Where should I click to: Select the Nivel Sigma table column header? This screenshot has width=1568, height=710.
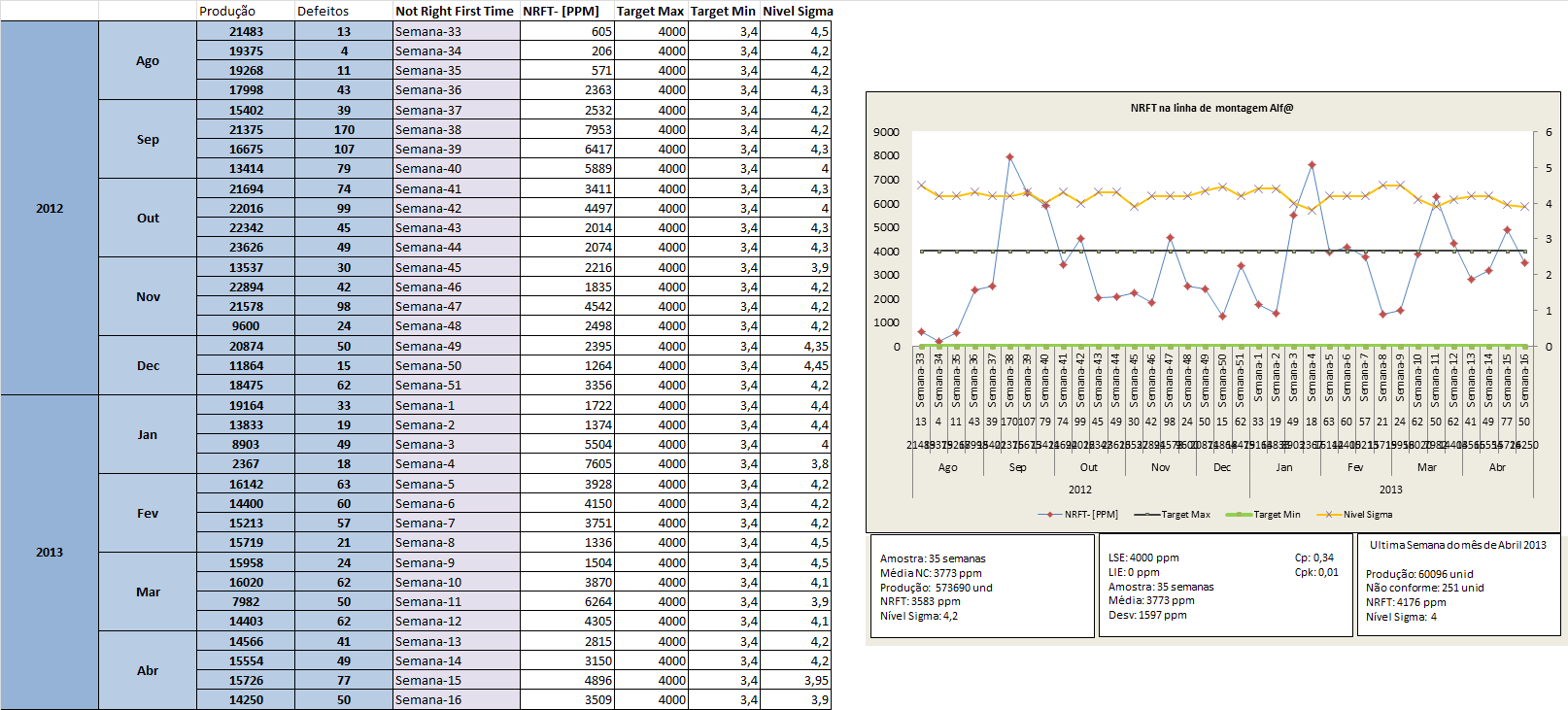click(798, 11)
